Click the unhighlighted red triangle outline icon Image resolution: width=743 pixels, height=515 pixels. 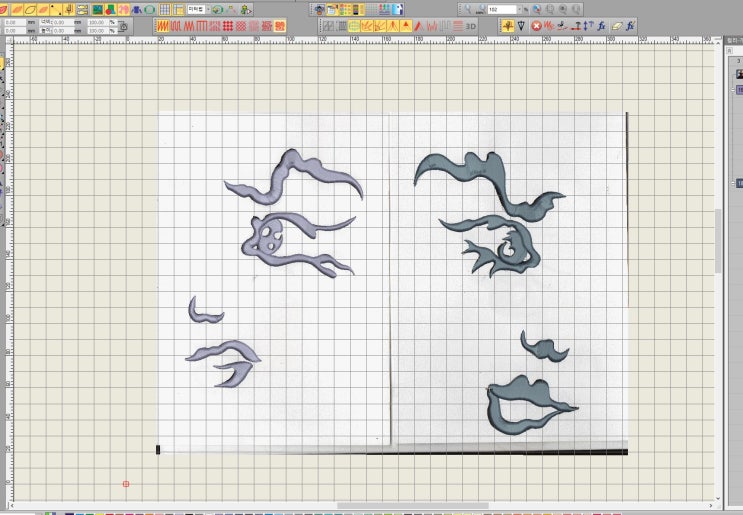[418, 26]
